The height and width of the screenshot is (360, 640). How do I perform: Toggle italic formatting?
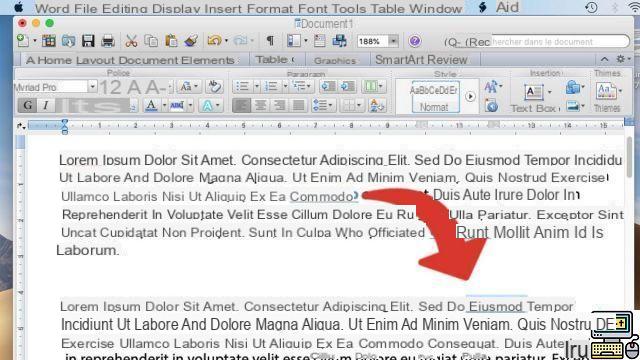click(46, 105)
